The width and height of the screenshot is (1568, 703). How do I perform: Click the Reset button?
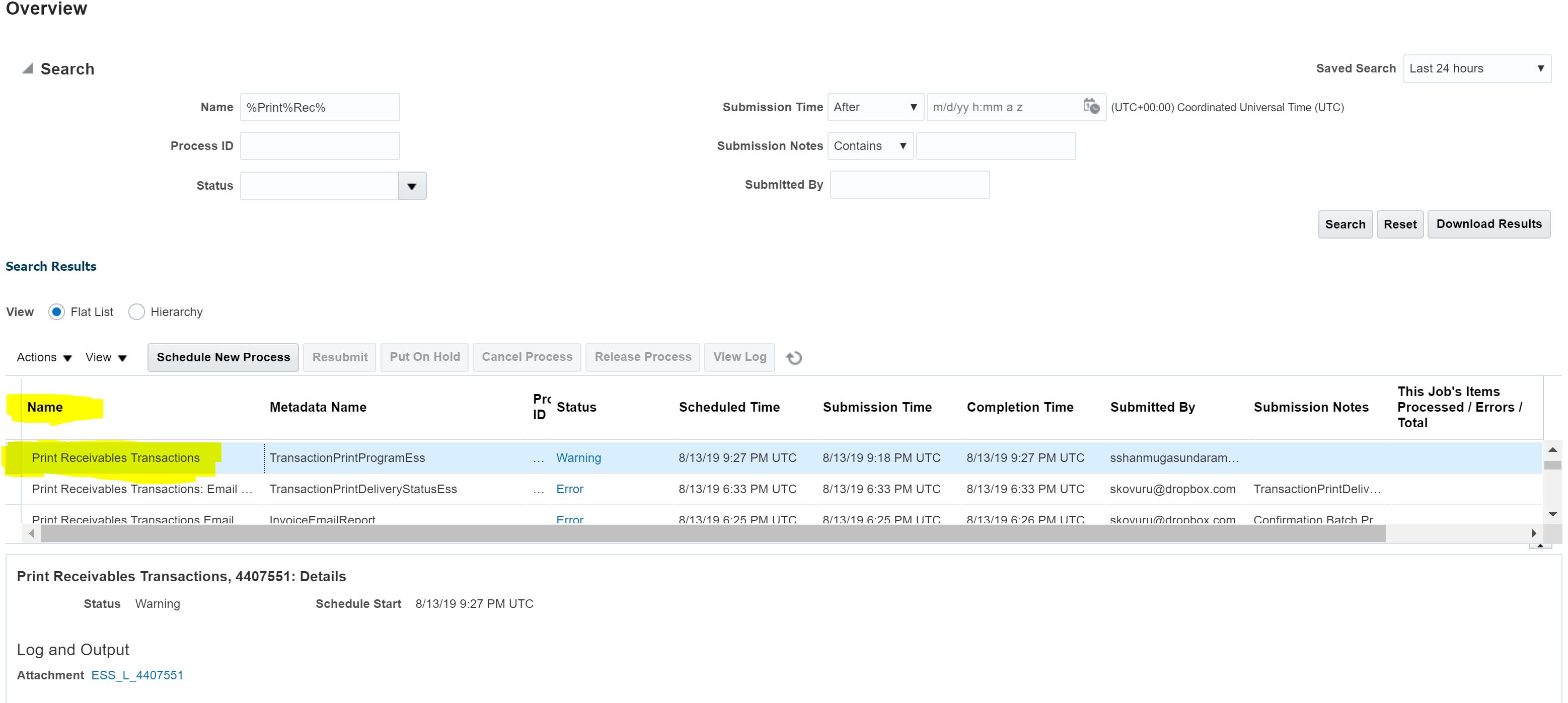1400,224
